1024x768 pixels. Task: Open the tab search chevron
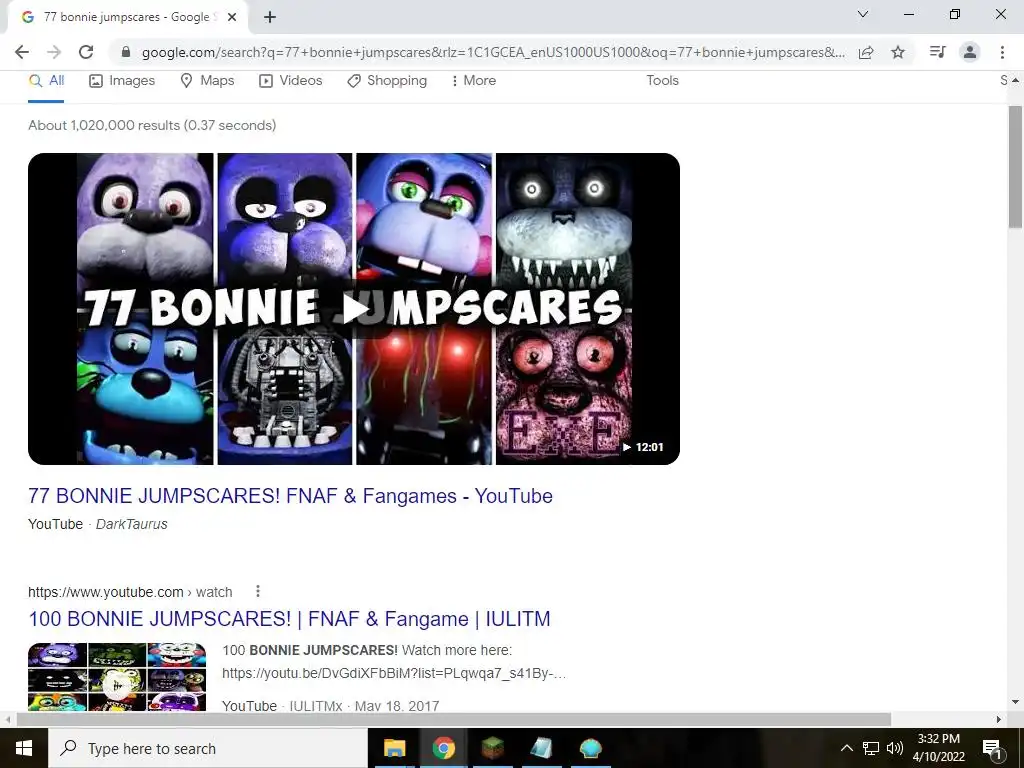(x=863, y=14)
